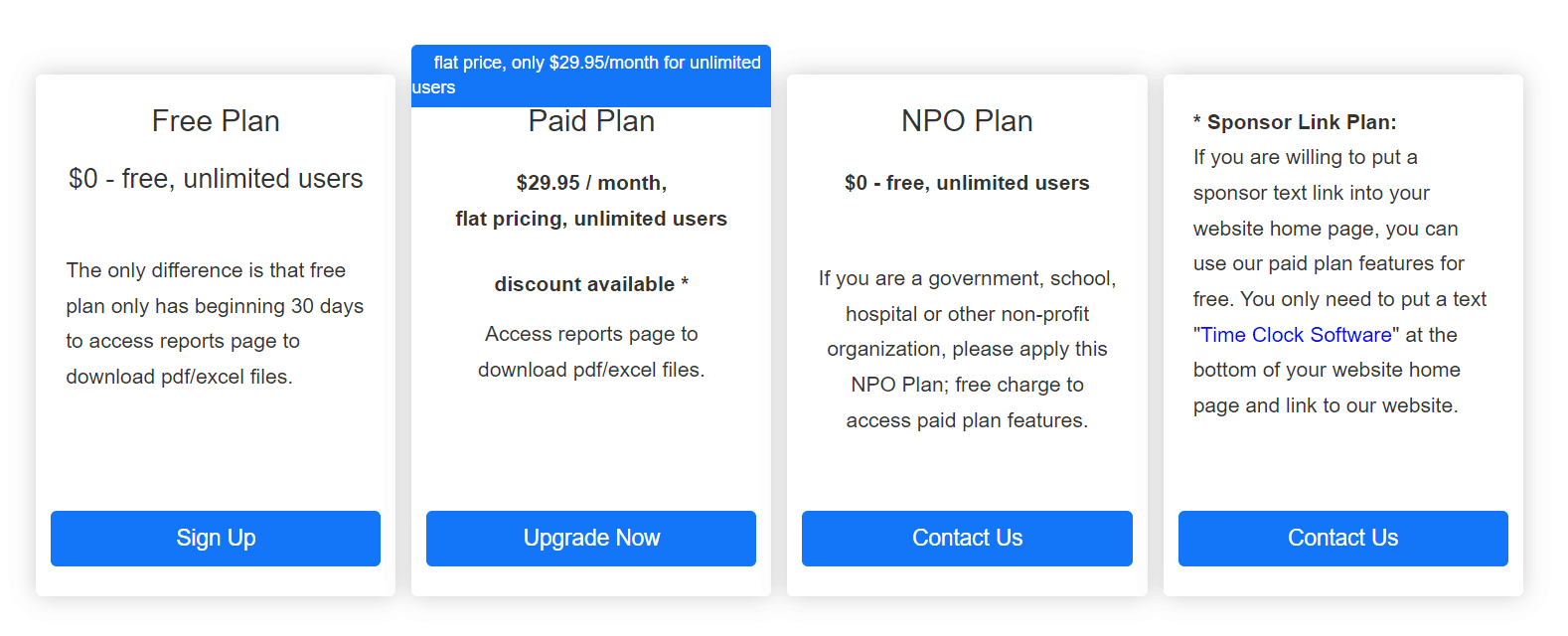
Task: Click the 'bottom of your website home' line
Action: click(1327, 370)
